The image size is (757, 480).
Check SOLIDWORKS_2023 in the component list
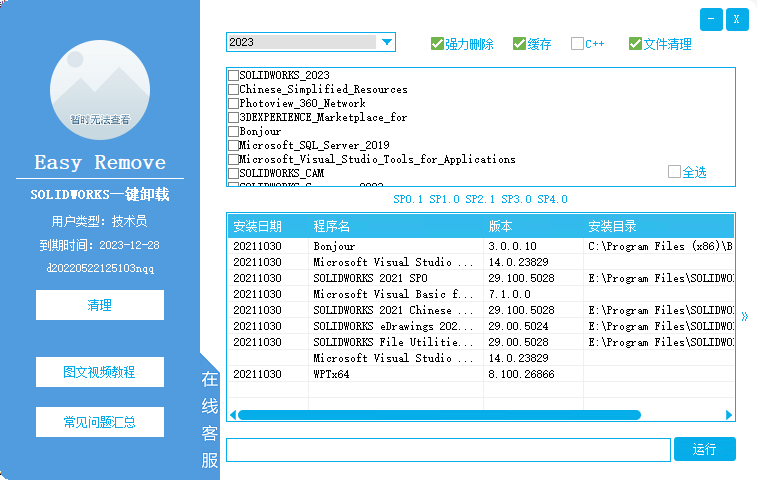coord(234,76)
